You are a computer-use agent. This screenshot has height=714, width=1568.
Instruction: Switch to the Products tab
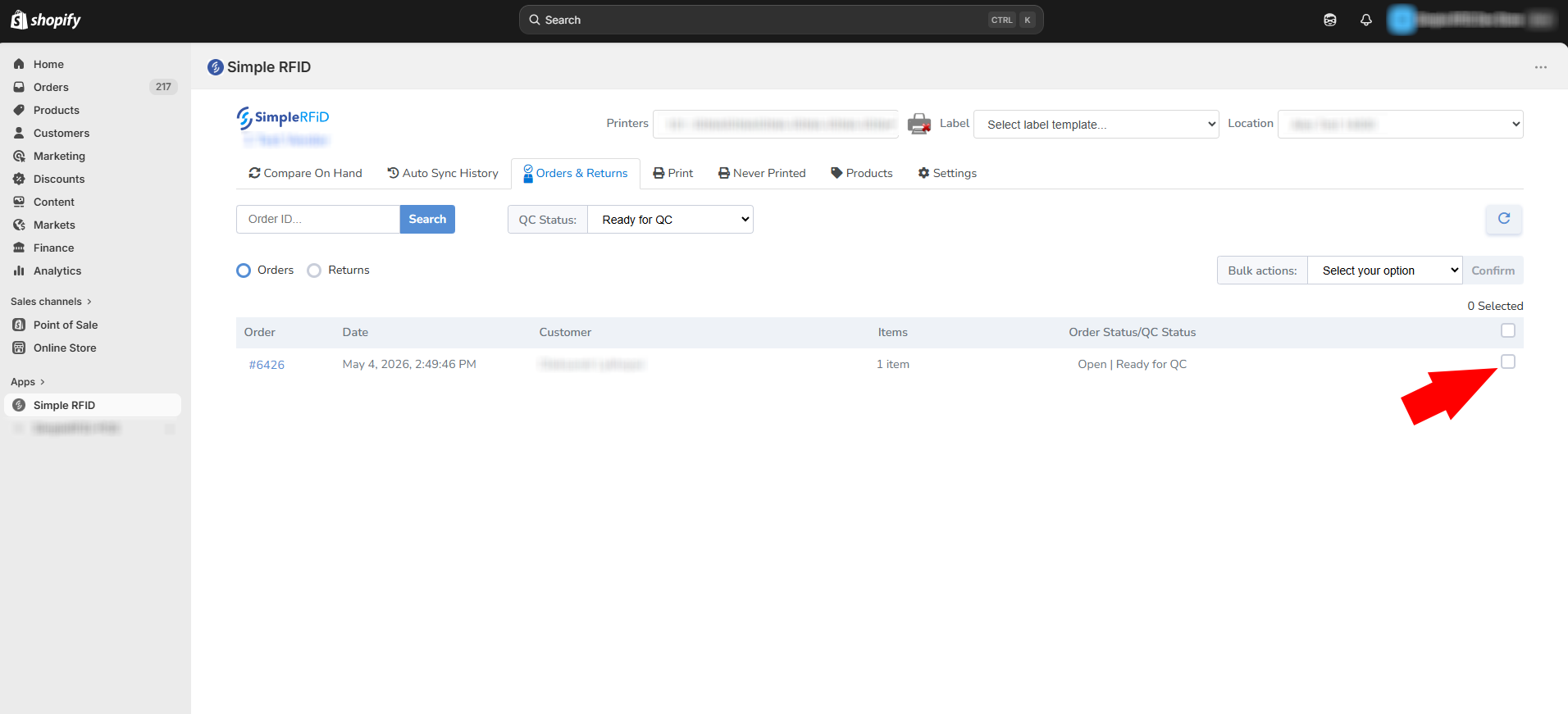pos(862,173)
